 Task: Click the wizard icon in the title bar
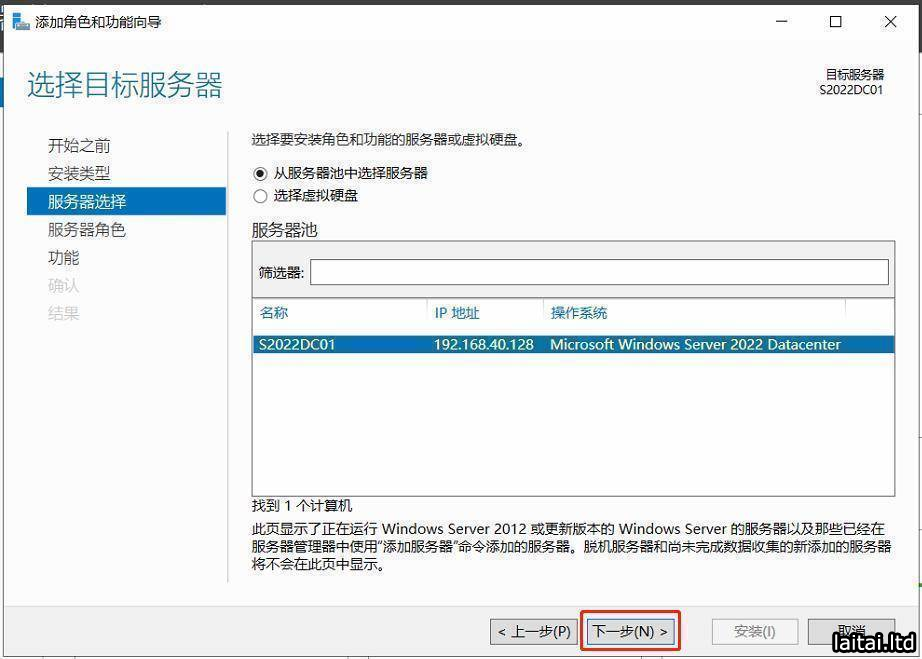20,21
